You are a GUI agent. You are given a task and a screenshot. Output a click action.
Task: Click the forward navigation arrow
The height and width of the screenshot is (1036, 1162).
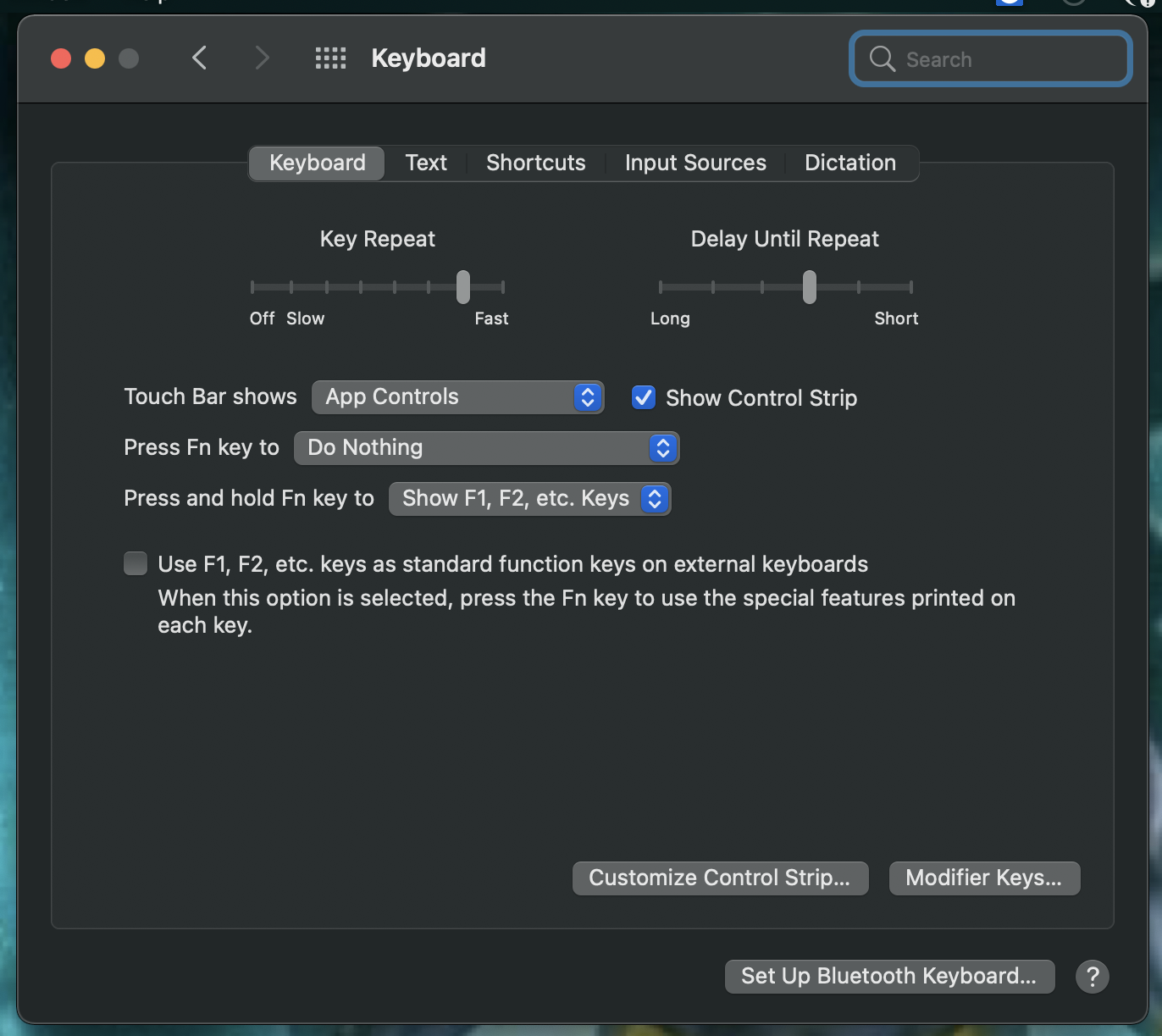coord(262,58)
